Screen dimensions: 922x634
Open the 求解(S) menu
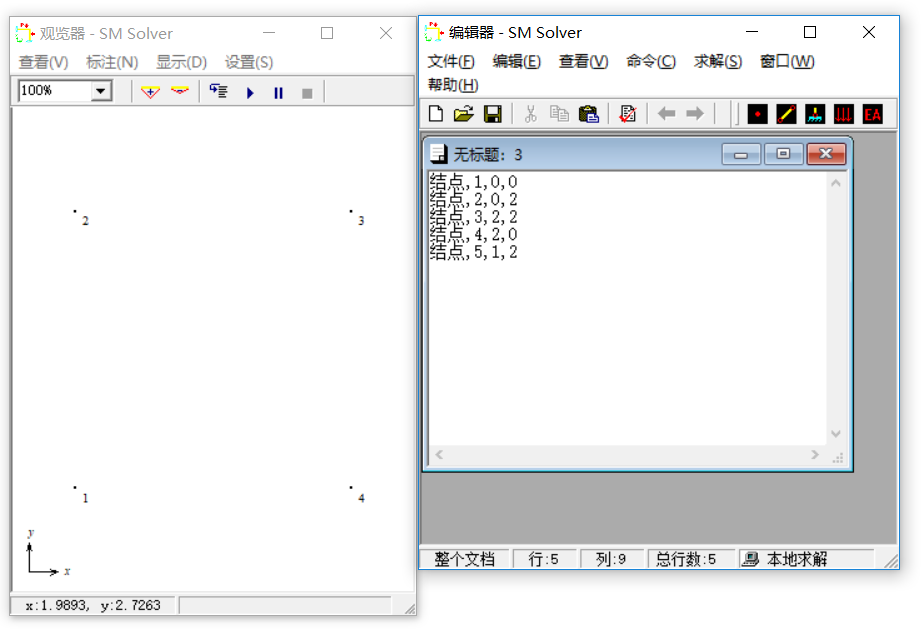tap(718, 61)
